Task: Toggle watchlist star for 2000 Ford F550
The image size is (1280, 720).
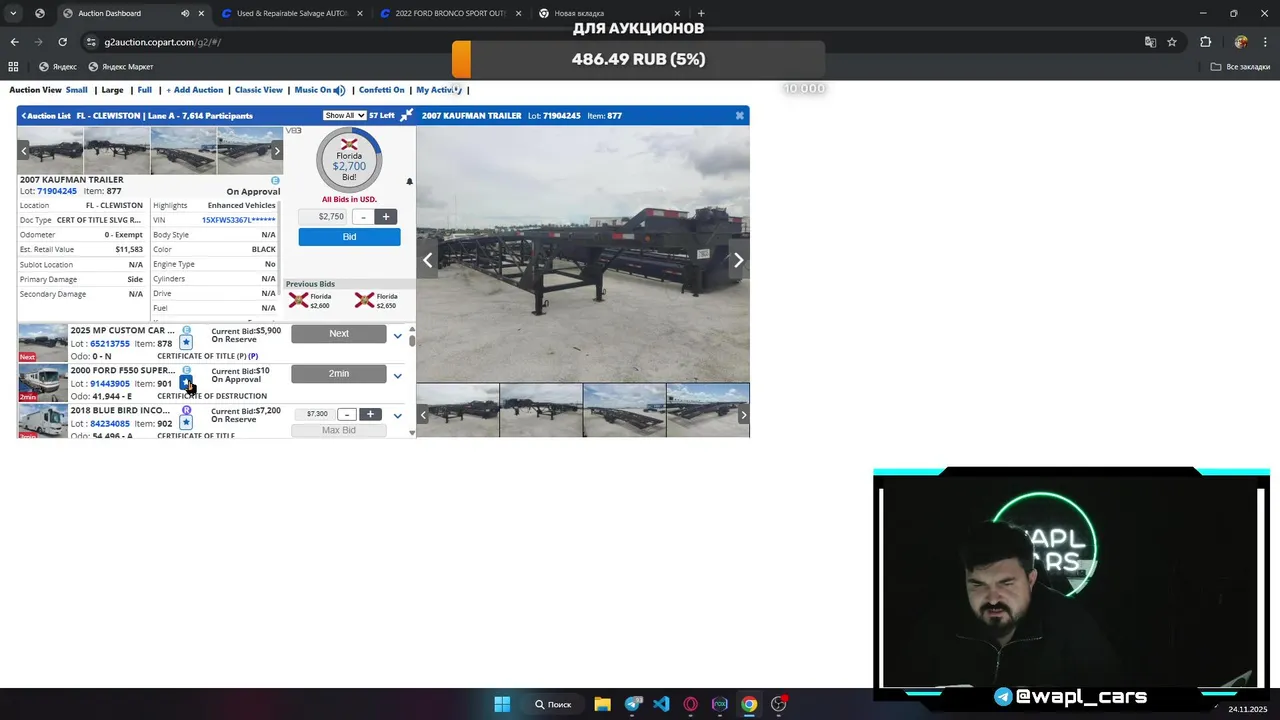Action: point(186,383)
